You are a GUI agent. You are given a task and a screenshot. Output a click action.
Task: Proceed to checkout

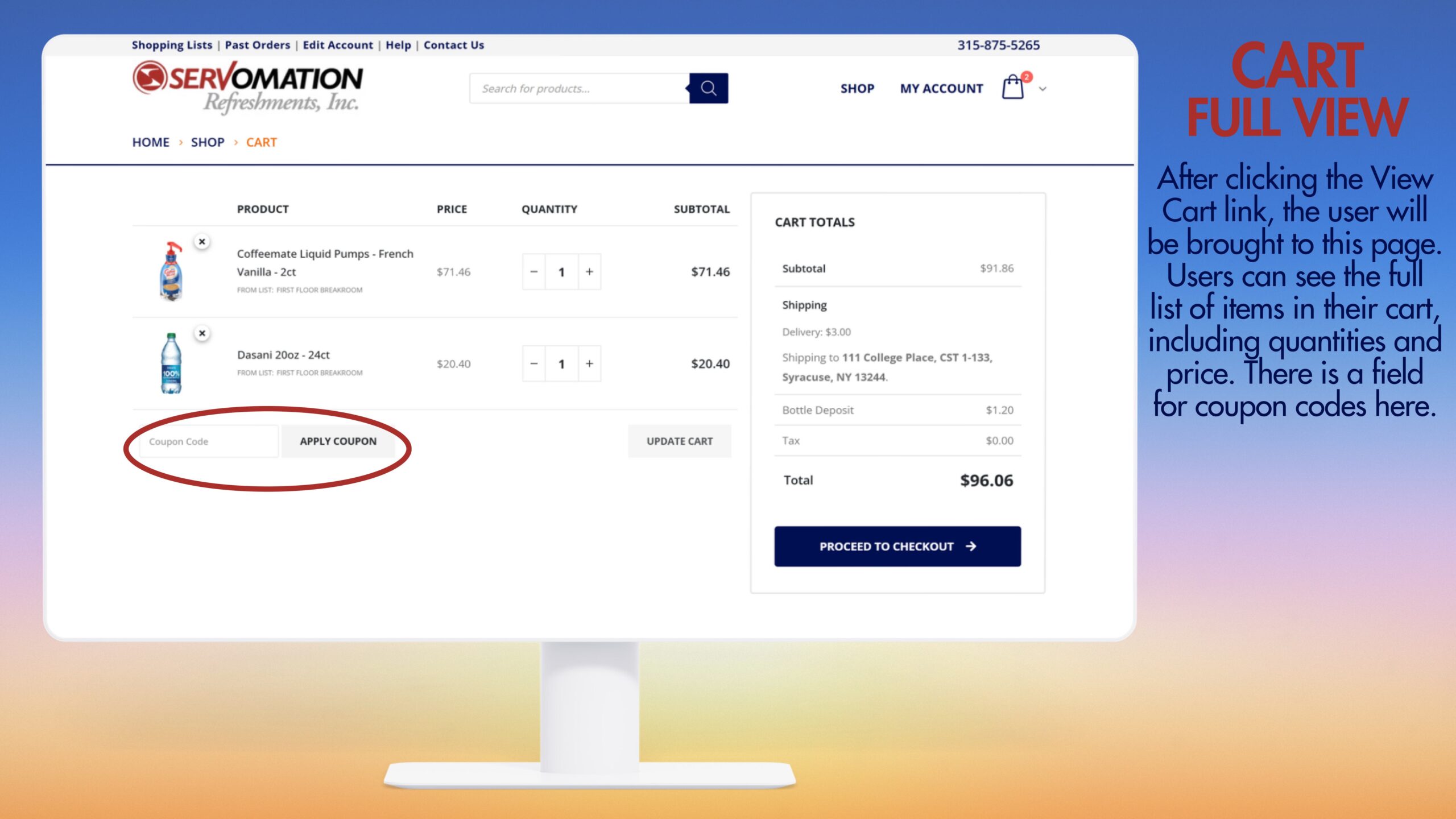point(897,546)
